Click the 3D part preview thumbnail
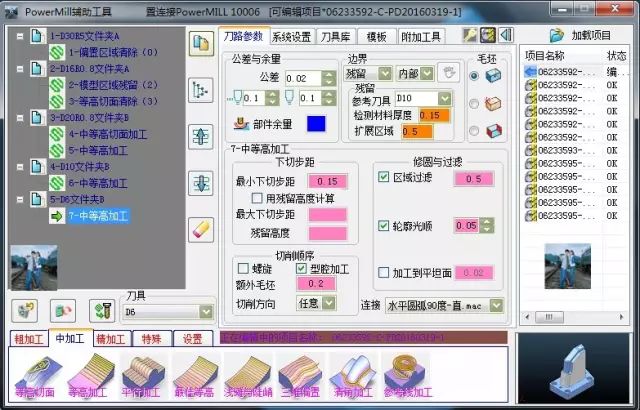The image size is (640, 410). (x=574, y=368)
